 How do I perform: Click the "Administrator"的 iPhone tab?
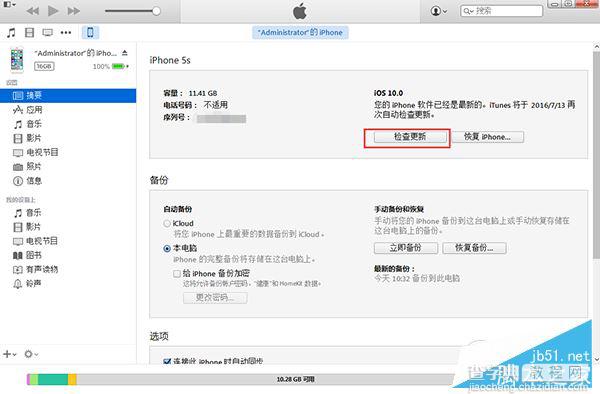point(300,33)
